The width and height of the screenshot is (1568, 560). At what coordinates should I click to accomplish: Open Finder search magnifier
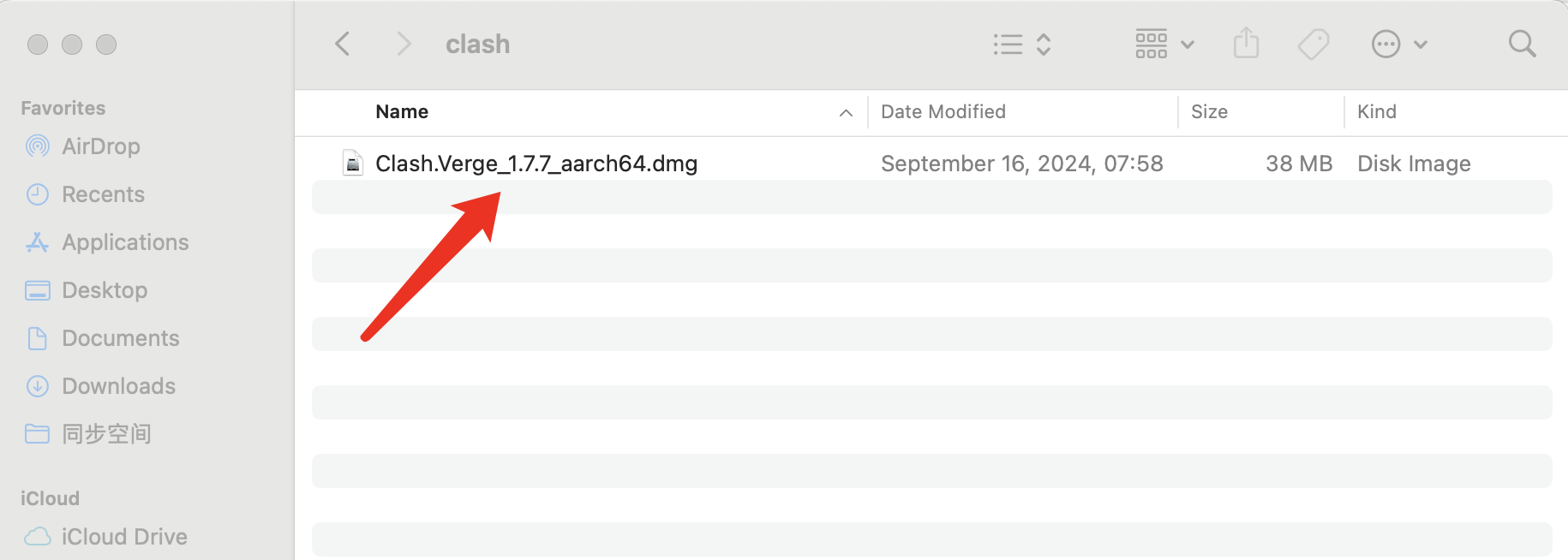pos(1522,44)
